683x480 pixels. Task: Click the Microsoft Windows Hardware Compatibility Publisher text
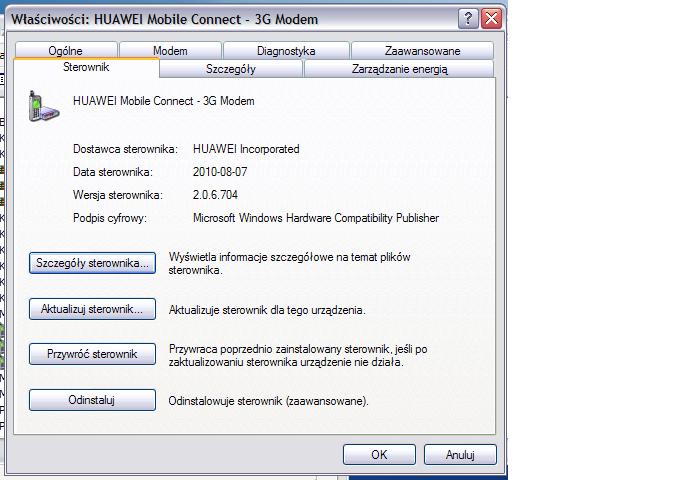click(315, 217)
